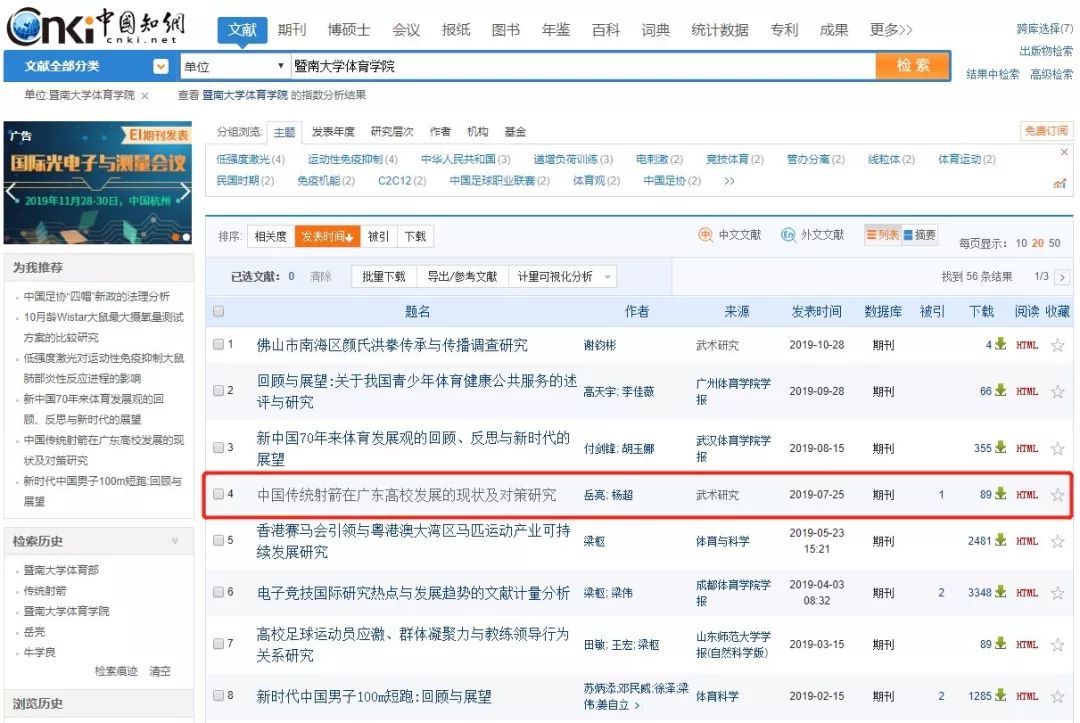Show 50 results per page

tap(1054, 243)
